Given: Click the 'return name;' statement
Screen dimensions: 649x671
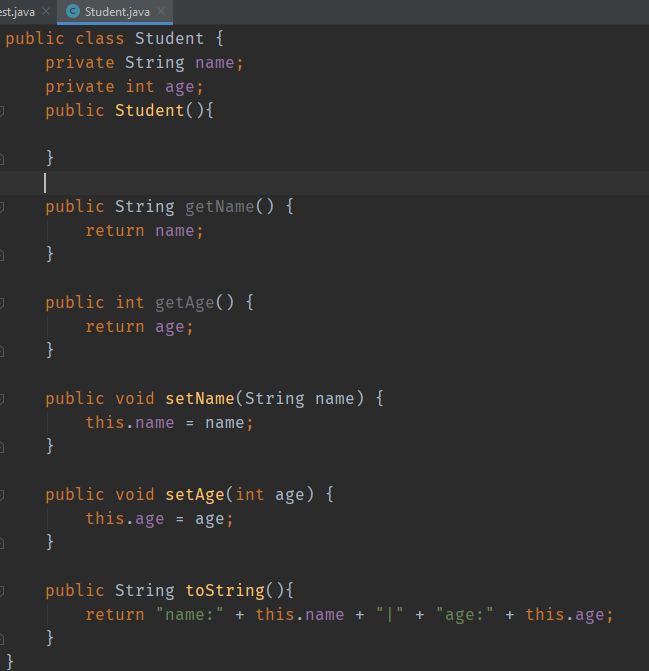Looking at the screenshot, I should pos(145,231).
